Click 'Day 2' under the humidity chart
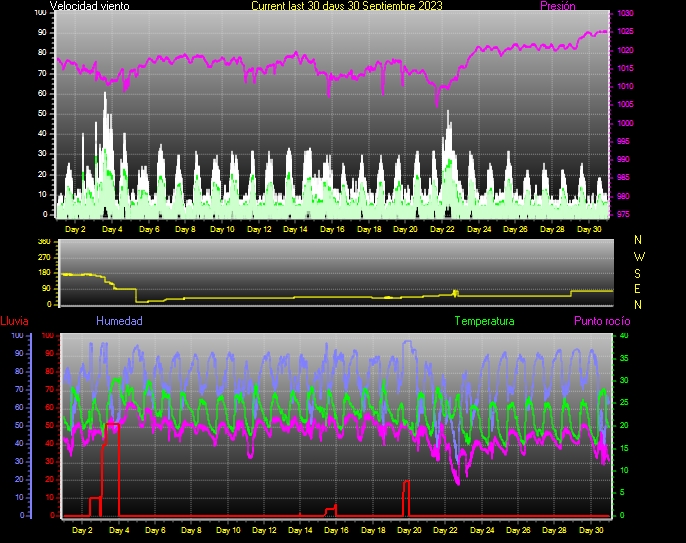The image size is (686, 543). (82, 530)
